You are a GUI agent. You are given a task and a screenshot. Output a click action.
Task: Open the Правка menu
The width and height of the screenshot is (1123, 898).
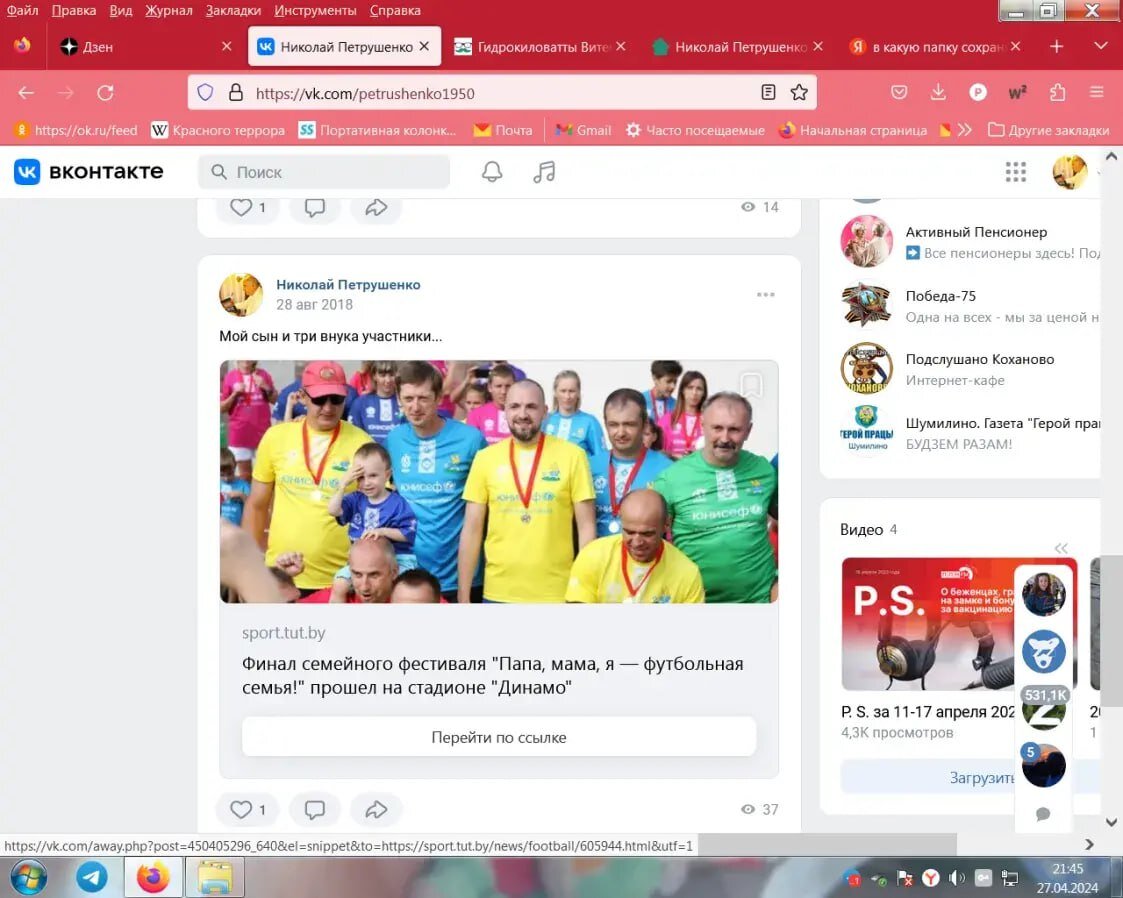pyautogui.click(x=74, y=11)
